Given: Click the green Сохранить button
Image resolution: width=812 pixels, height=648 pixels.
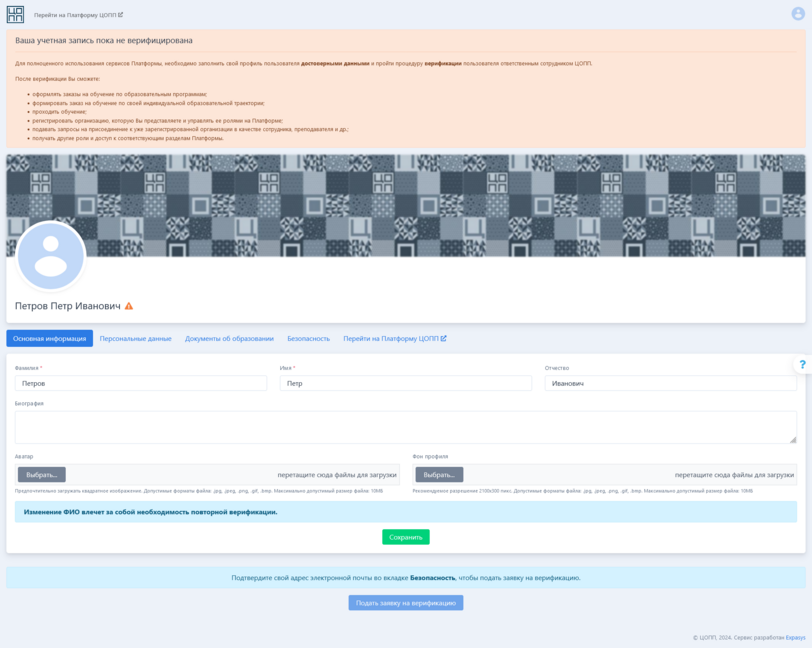Looking at the screenshot, I should tap(405, 537).
